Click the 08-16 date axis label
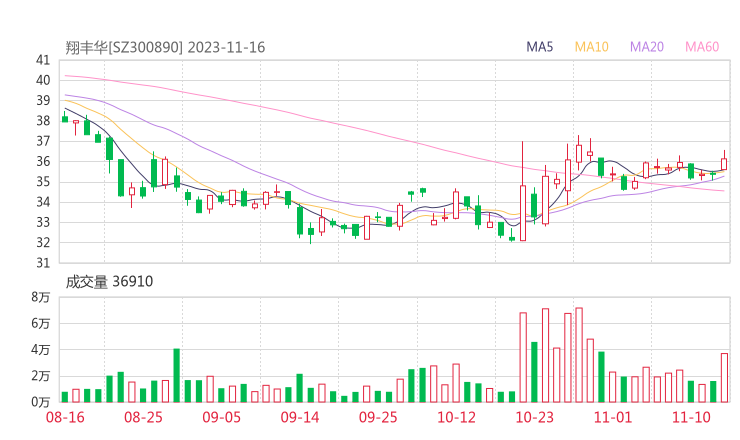The height and width of the screenshot is (440, 740). coord(65,418)
